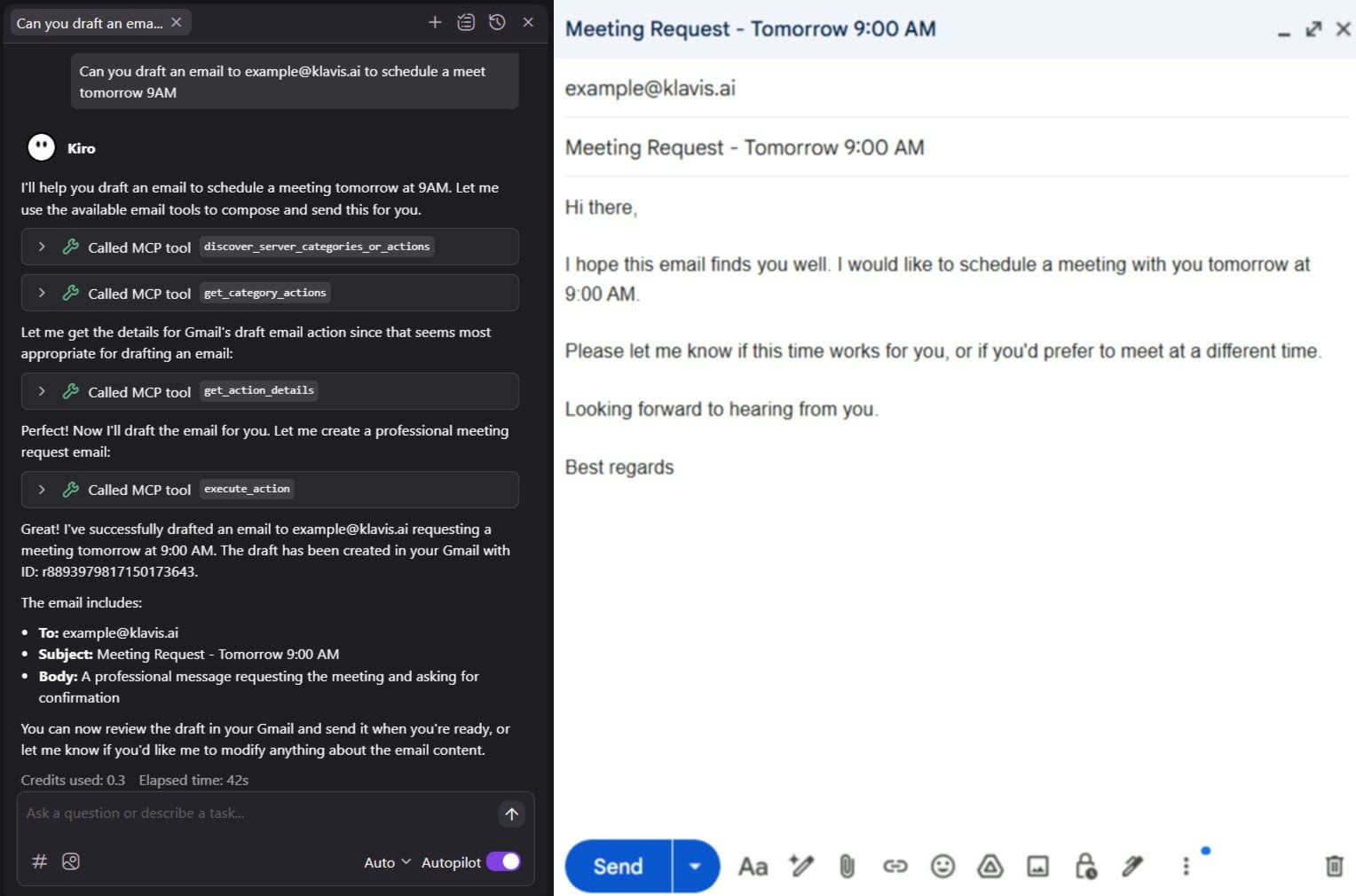The height and width of the screenshot is (896, 1356).
Task: Toggle the Kiro context hash icon
Action: pyautogui.click(x=38, y=861)
